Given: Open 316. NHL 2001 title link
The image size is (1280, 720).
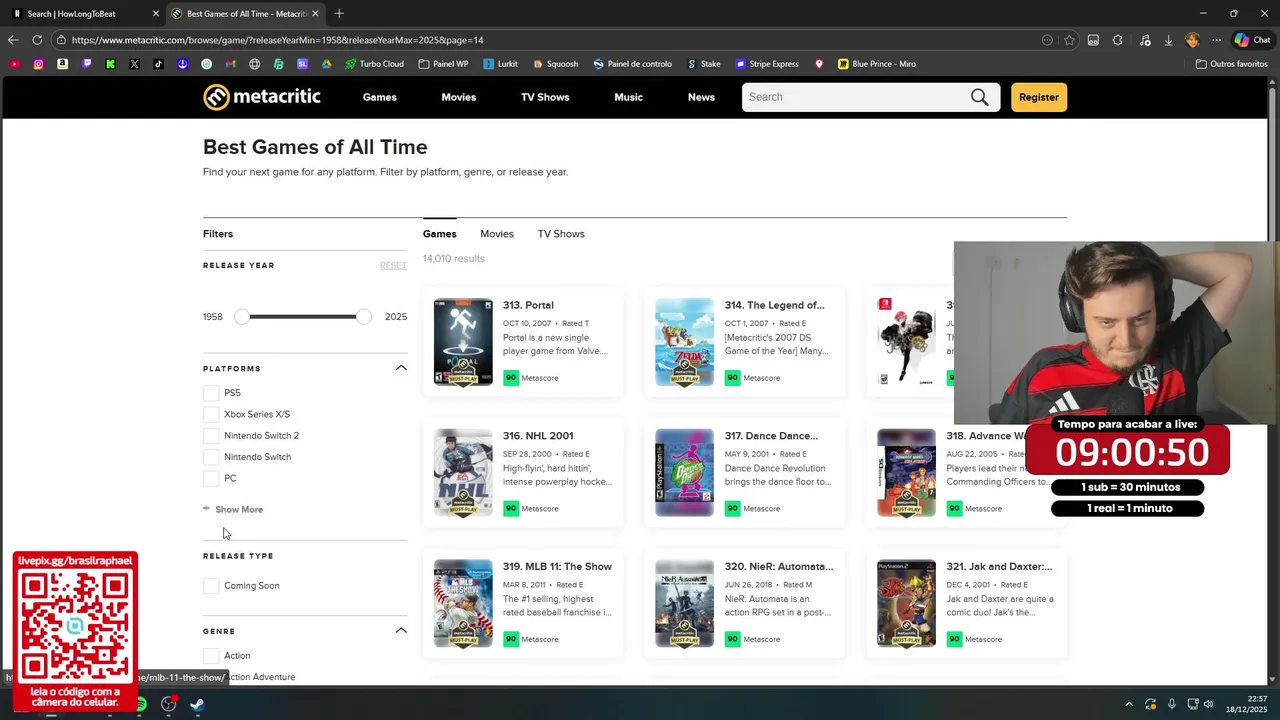Looking at the screenshot, I should [538, 436].
